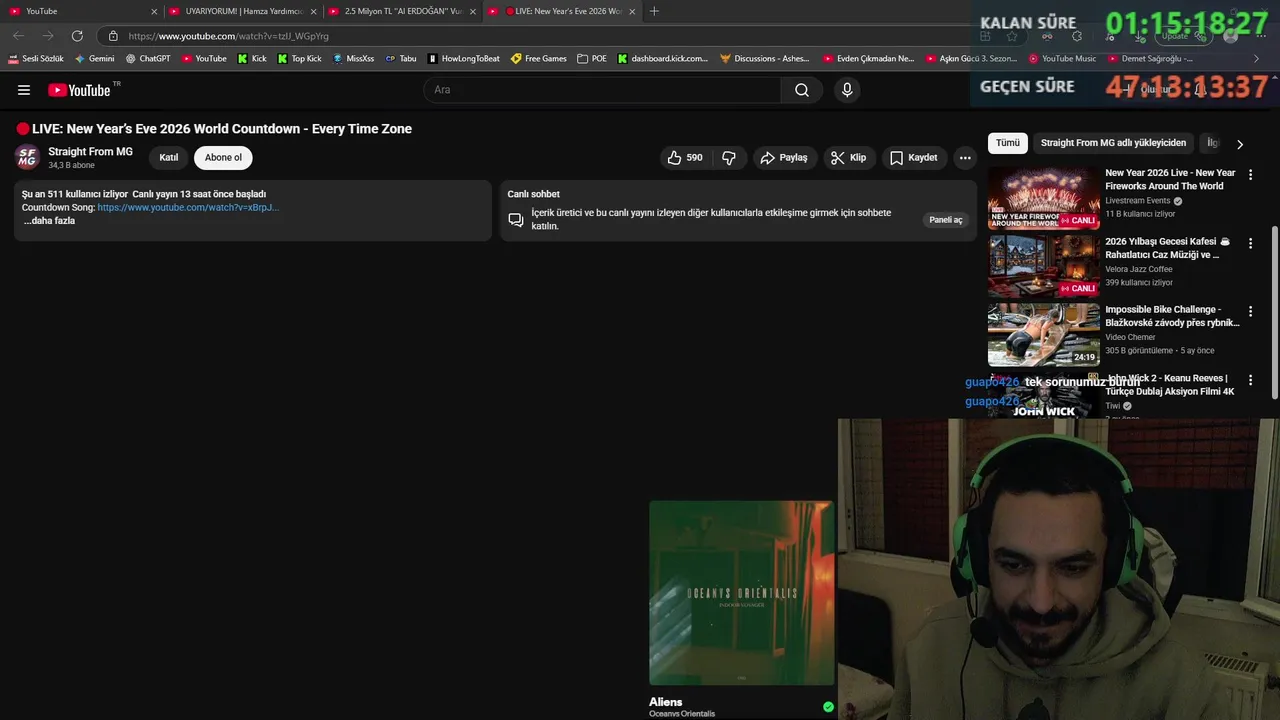Go back with browser back arrow
The height and width of the screenshot is (720, 1280).
click(18, 36)
